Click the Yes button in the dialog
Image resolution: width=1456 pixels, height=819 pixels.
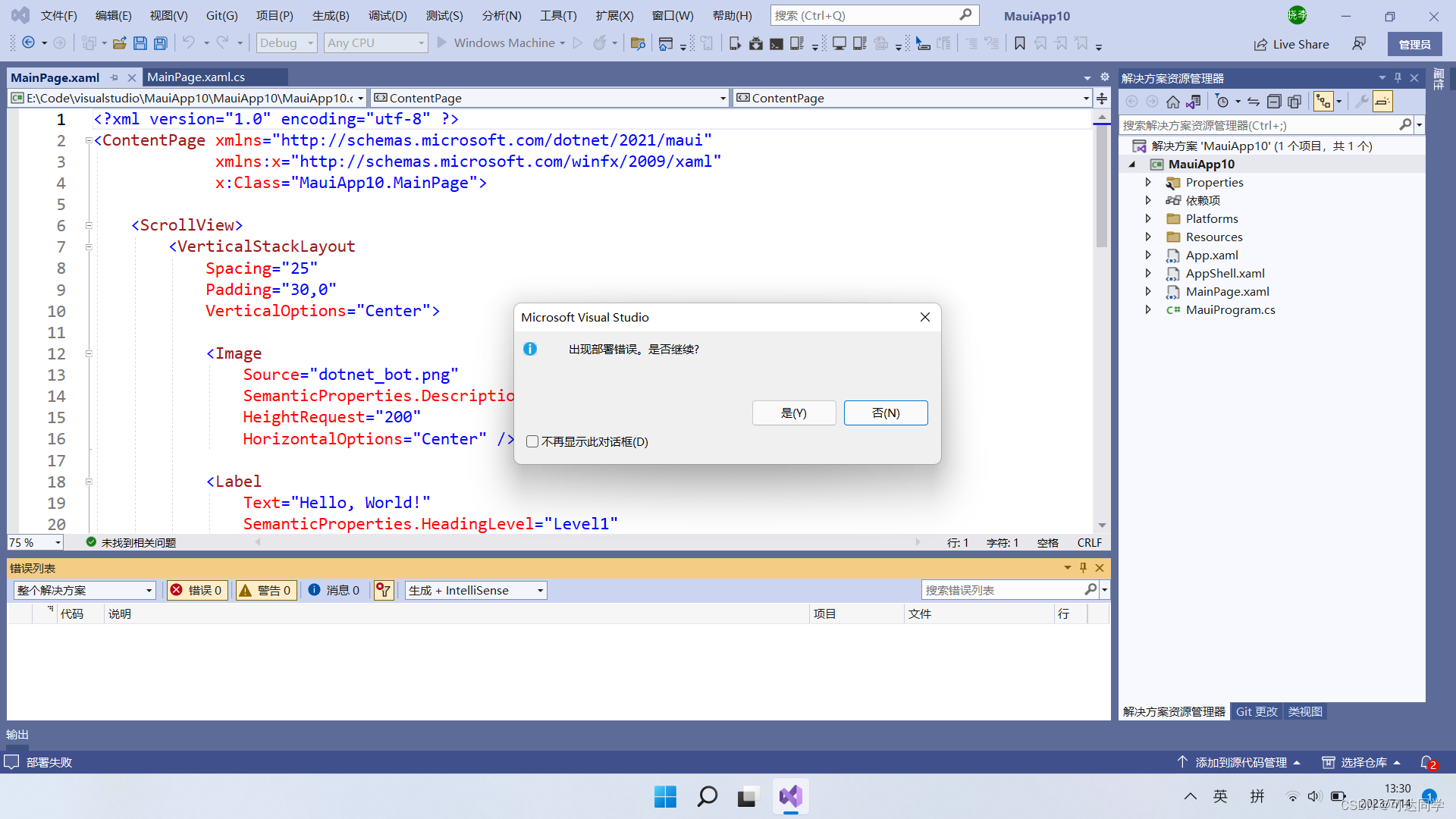pyautogui.click(x=794, y=413)
